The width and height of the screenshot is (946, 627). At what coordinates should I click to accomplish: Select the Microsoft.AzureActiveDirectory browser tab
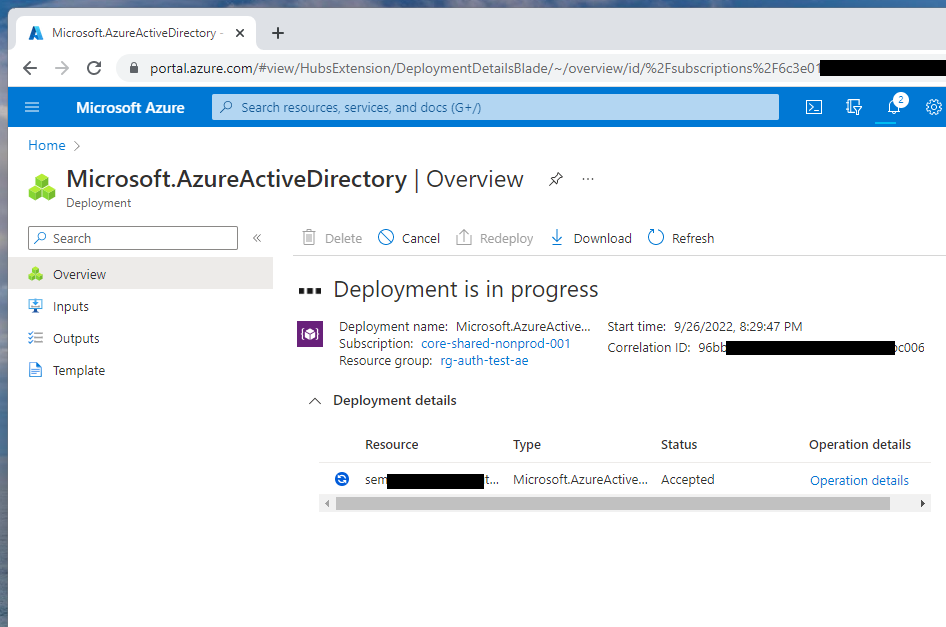[136, 33]
